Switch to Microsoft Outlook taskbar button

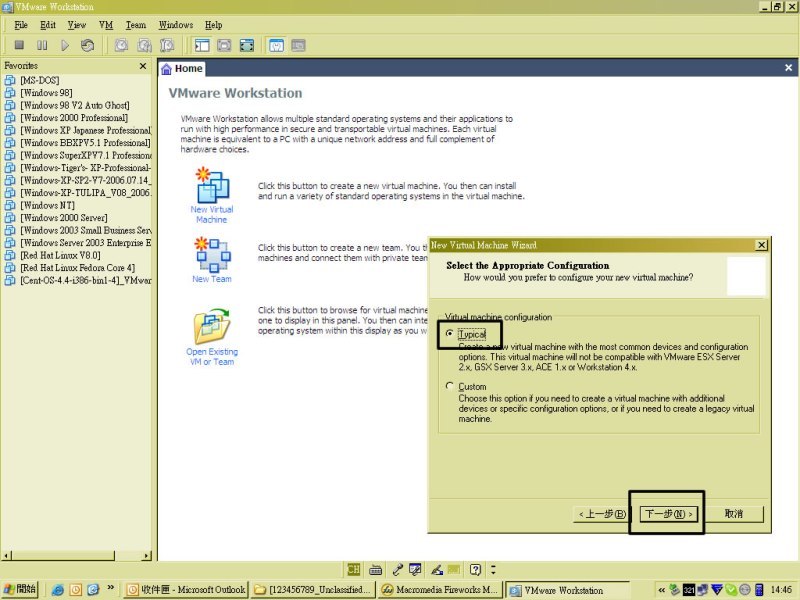(x=186, y=590)
